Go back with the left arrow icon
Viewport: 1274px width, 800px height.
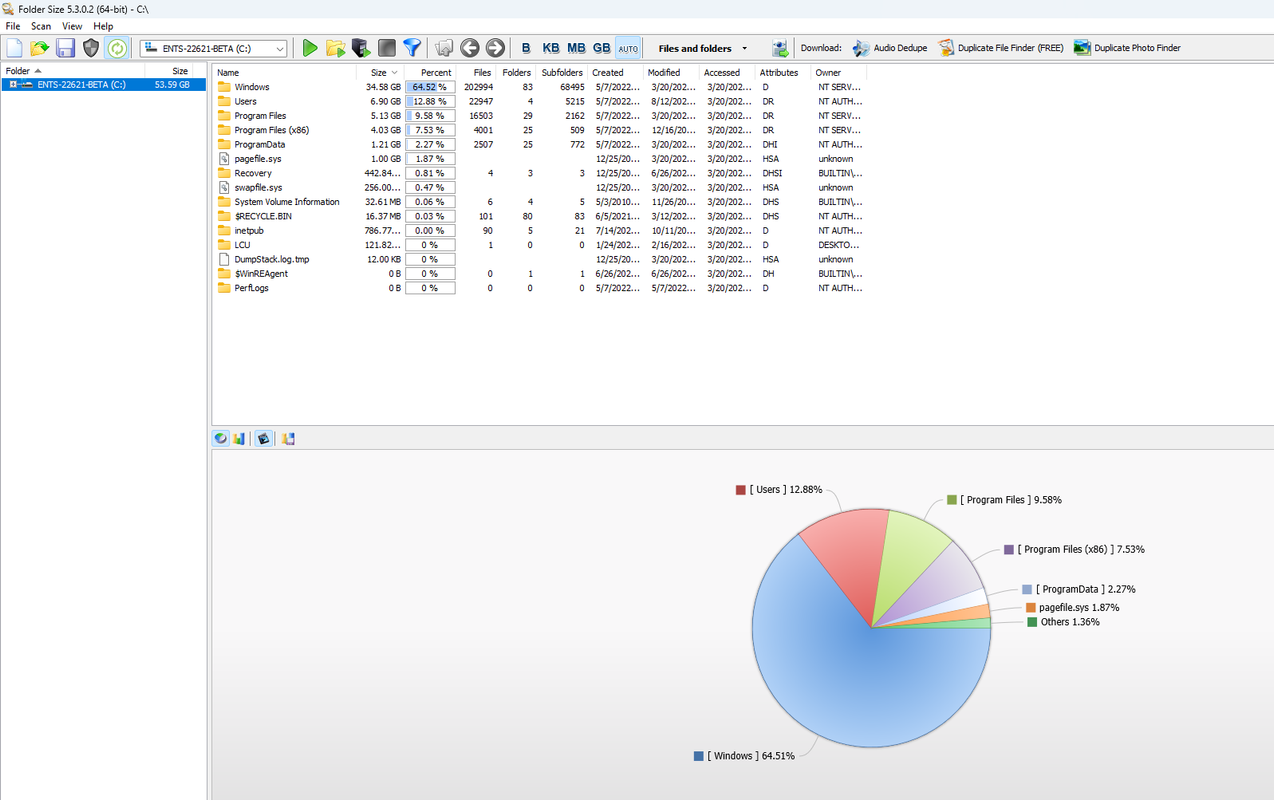click(x=469, y=48)
